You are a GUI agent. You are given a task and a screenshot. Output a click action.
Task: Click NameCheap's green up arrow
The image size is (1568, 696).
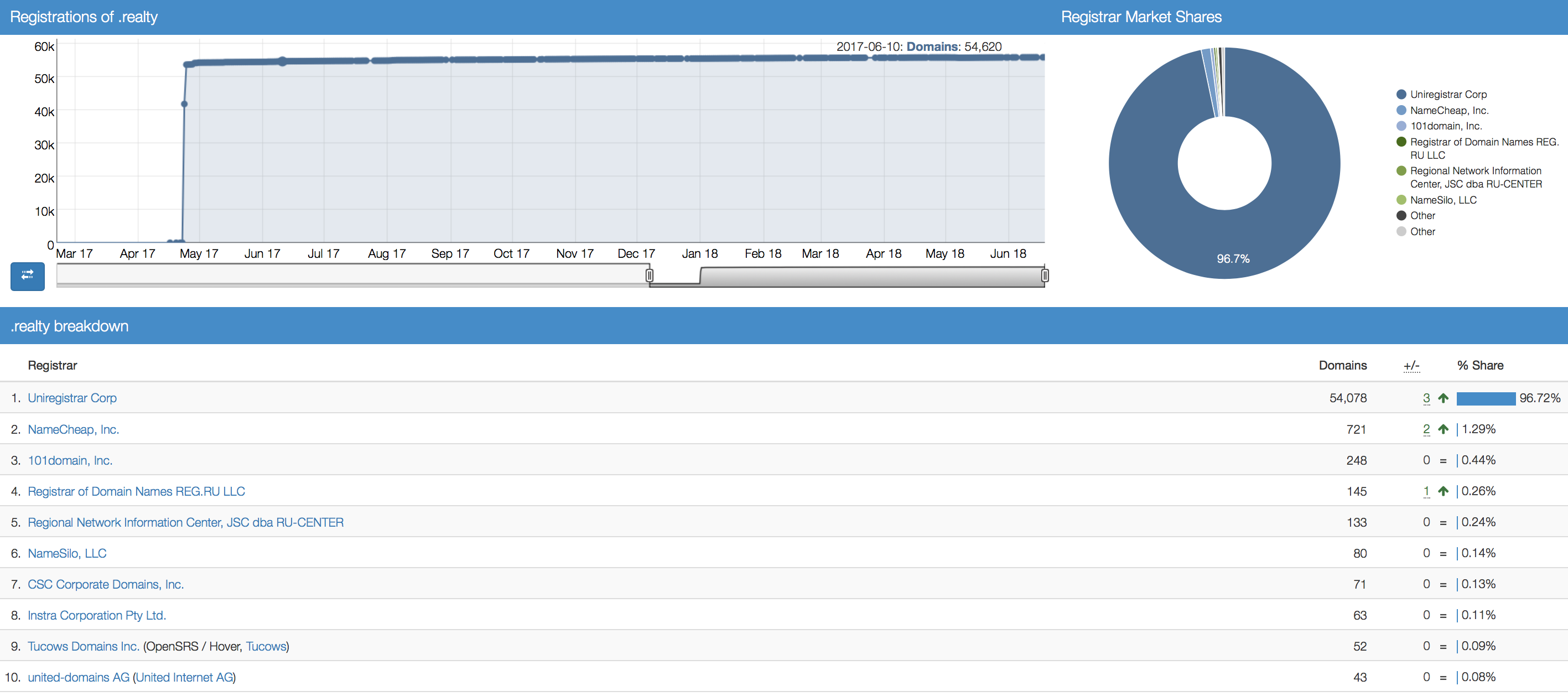(1442, 429)
